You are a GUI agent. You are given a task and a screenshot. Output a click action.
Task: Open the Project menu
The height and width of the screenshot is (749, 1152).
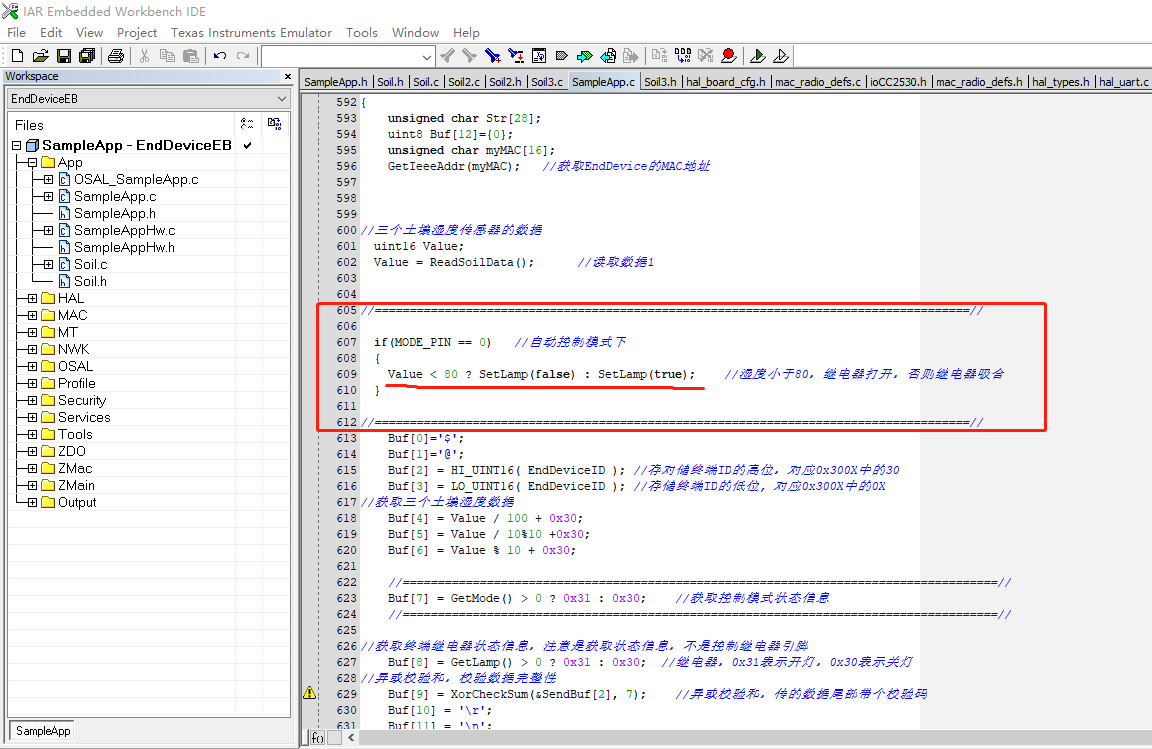click(x=137, y=32)
